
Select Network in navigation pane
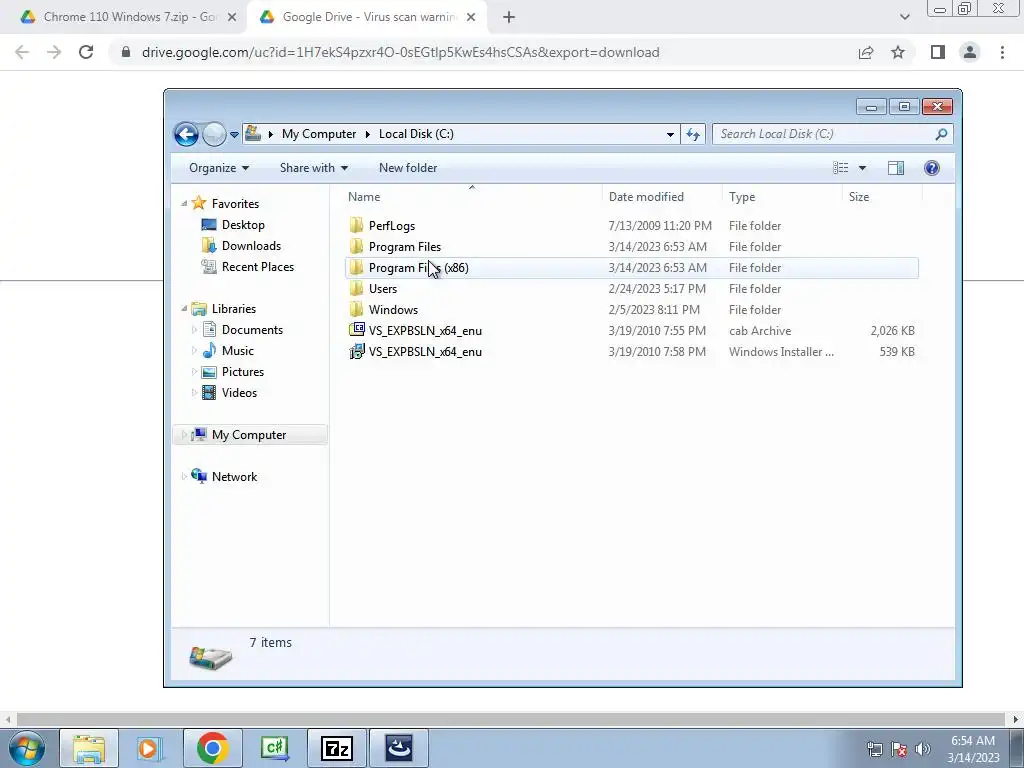[234, 477]
